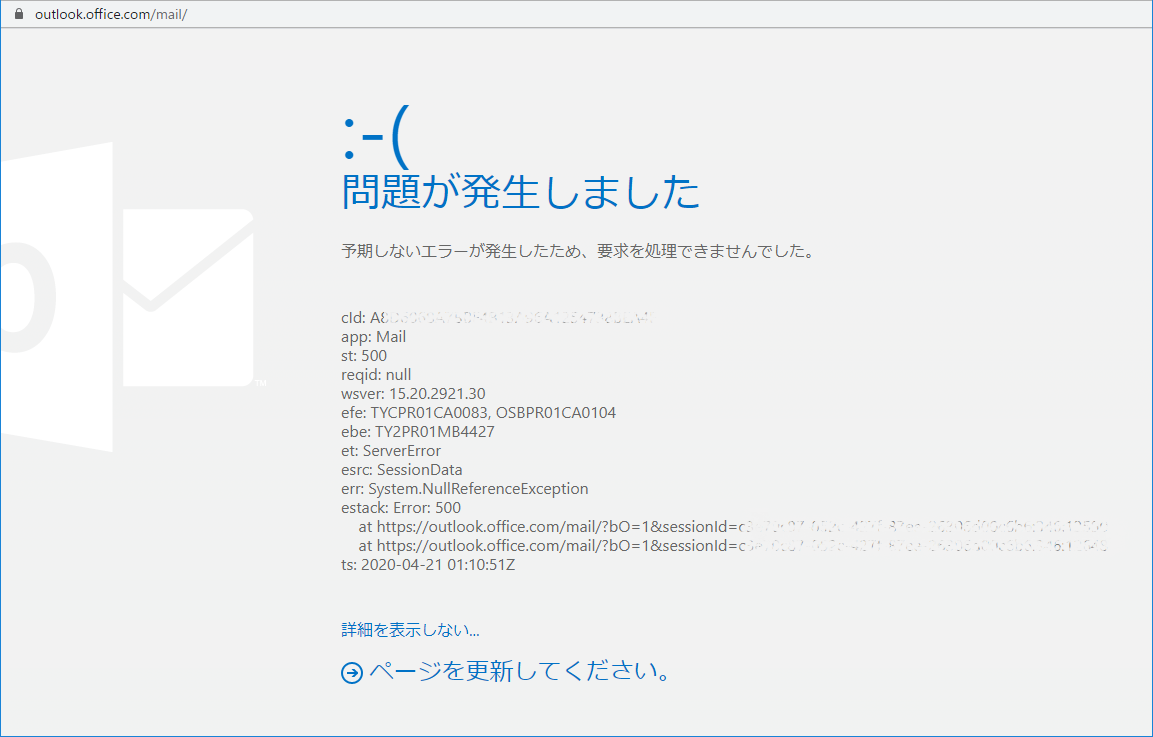Click the padlock icon in address bar
Viewport: 1153px width, 737px height.
(x=17, y=15)
